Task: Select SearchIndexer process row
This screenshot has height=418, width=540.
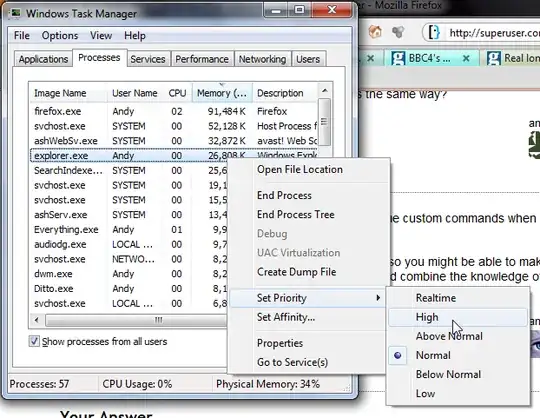Action: click(x=129, y=170)
